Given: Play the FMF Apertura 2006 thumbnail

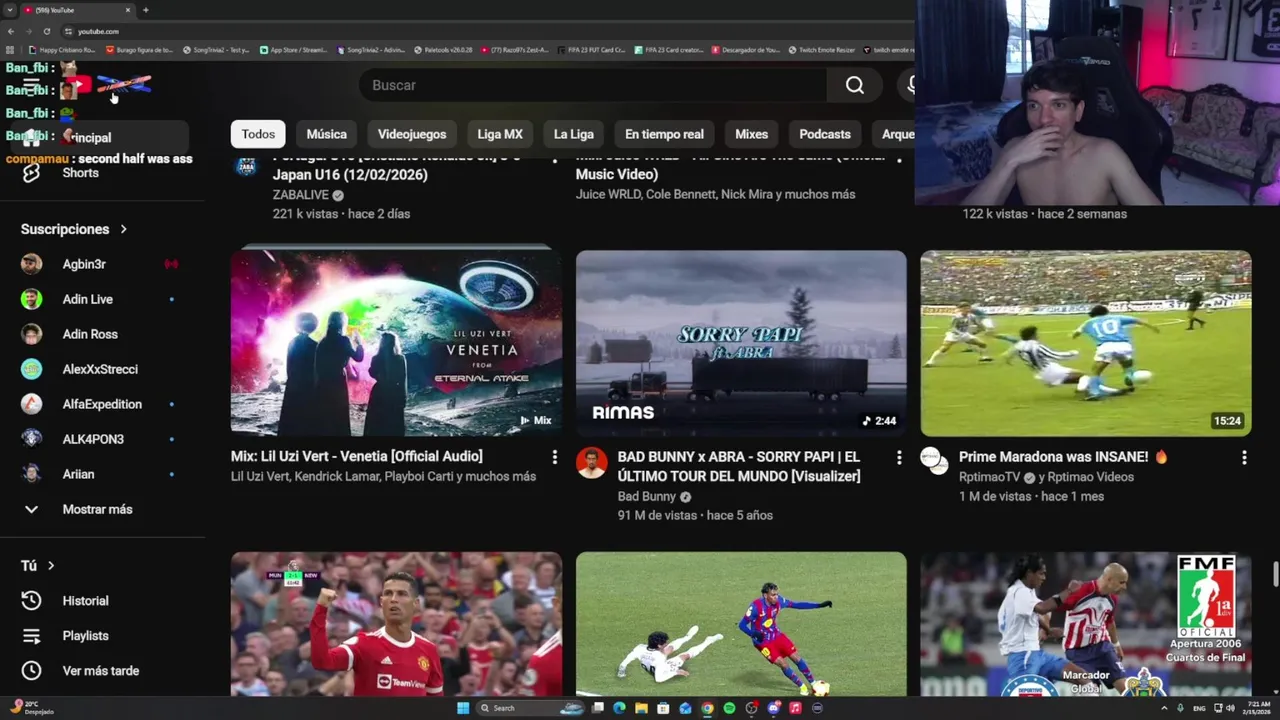Looking at the screenshot, I should tap(1086, 624).
